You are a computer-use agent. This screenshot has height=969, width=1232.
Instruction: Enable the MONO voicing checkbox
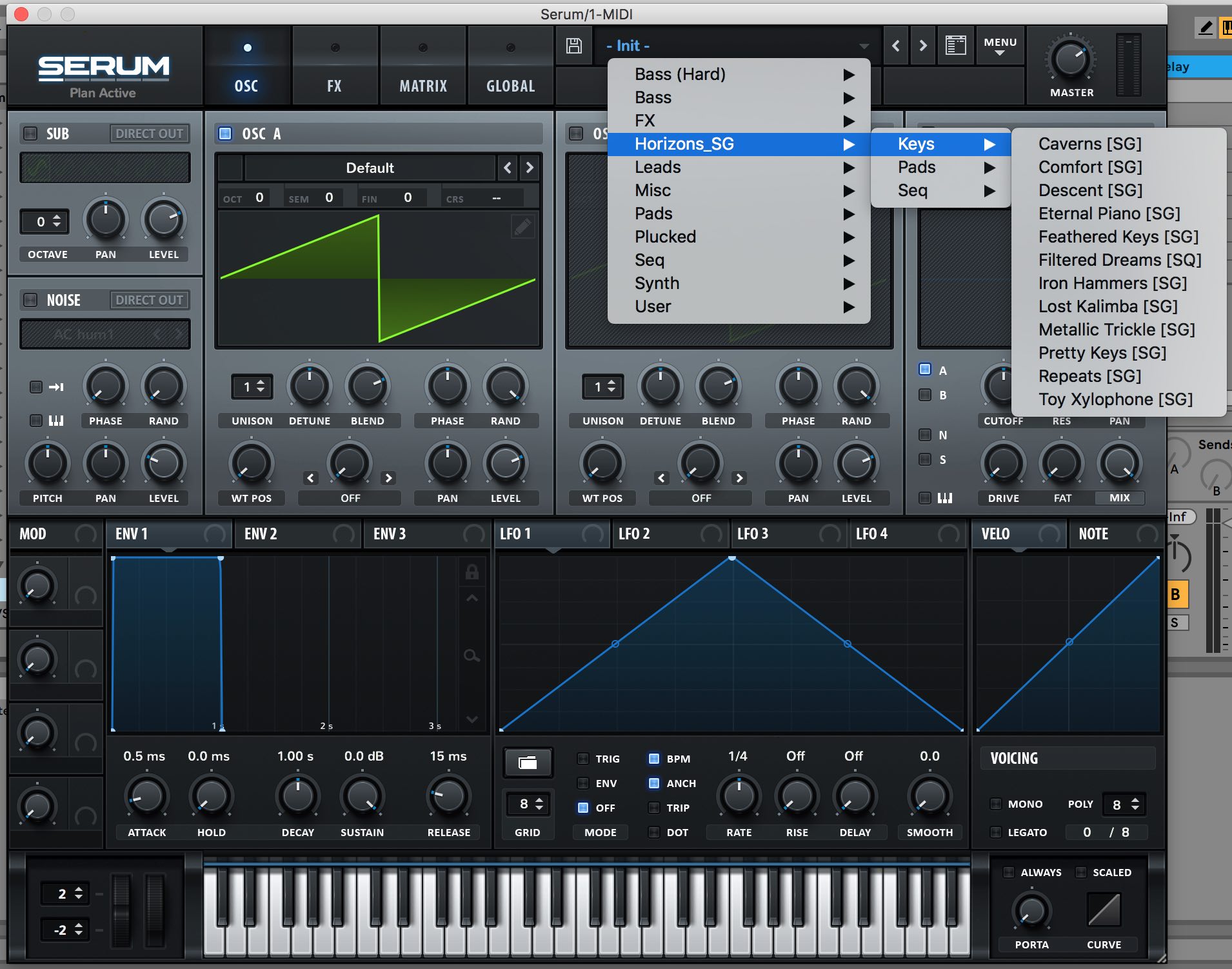(996, 804)
